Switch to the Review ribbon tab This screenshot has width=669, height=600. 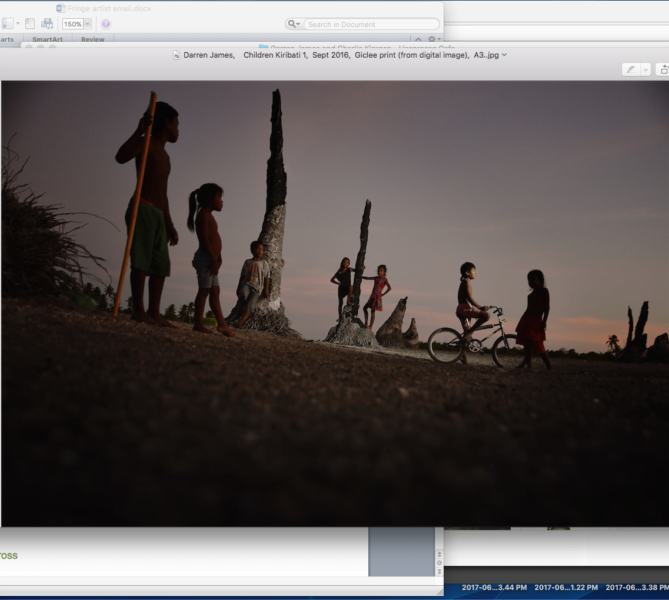(x=93, y=39)
